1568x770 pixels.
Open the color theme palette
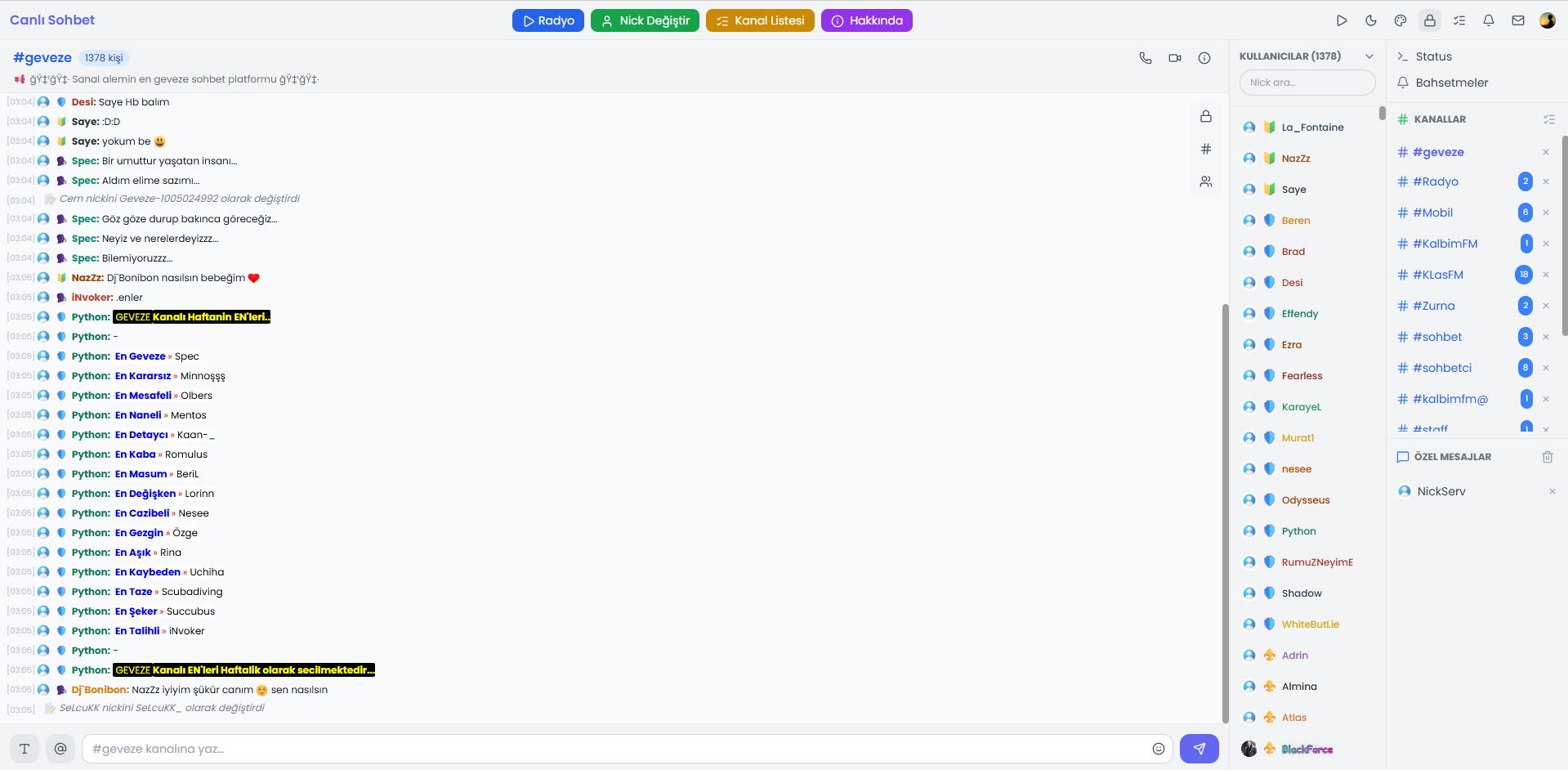(x=1400, y=20)
